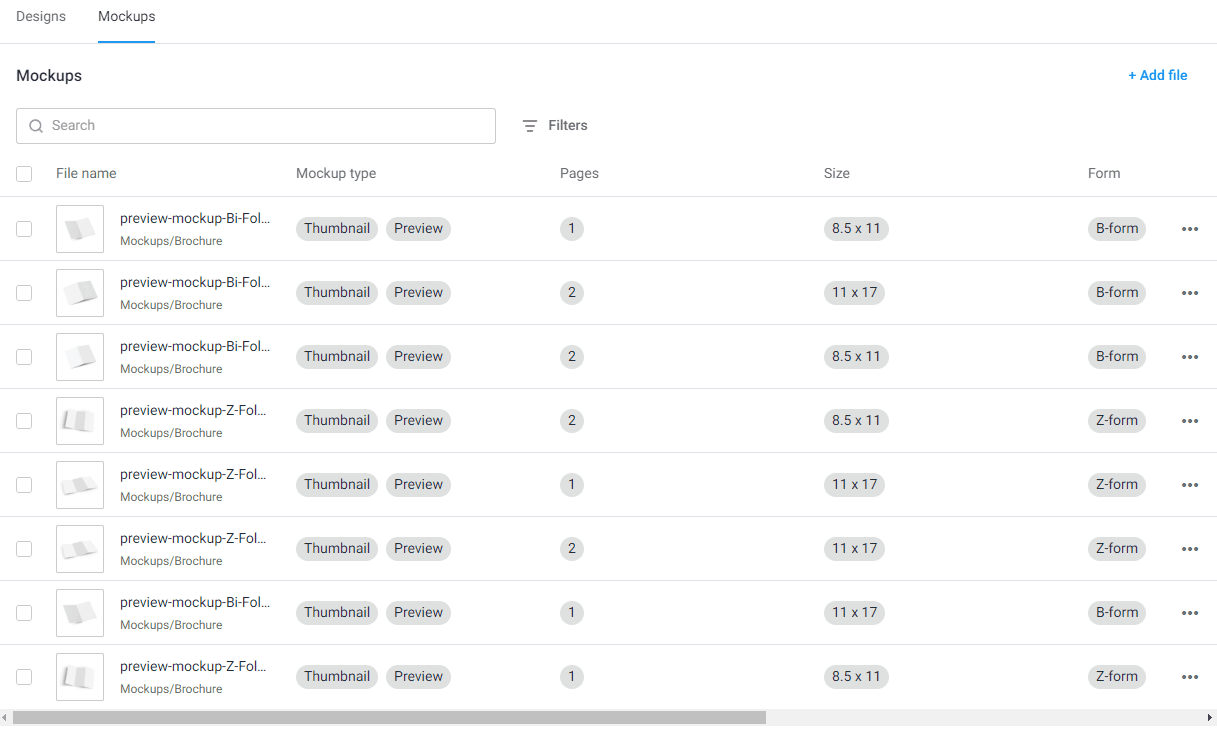Check the box for the third mockup row
This screenshot has width=1217, height=741.
click(x=24, y=357)
